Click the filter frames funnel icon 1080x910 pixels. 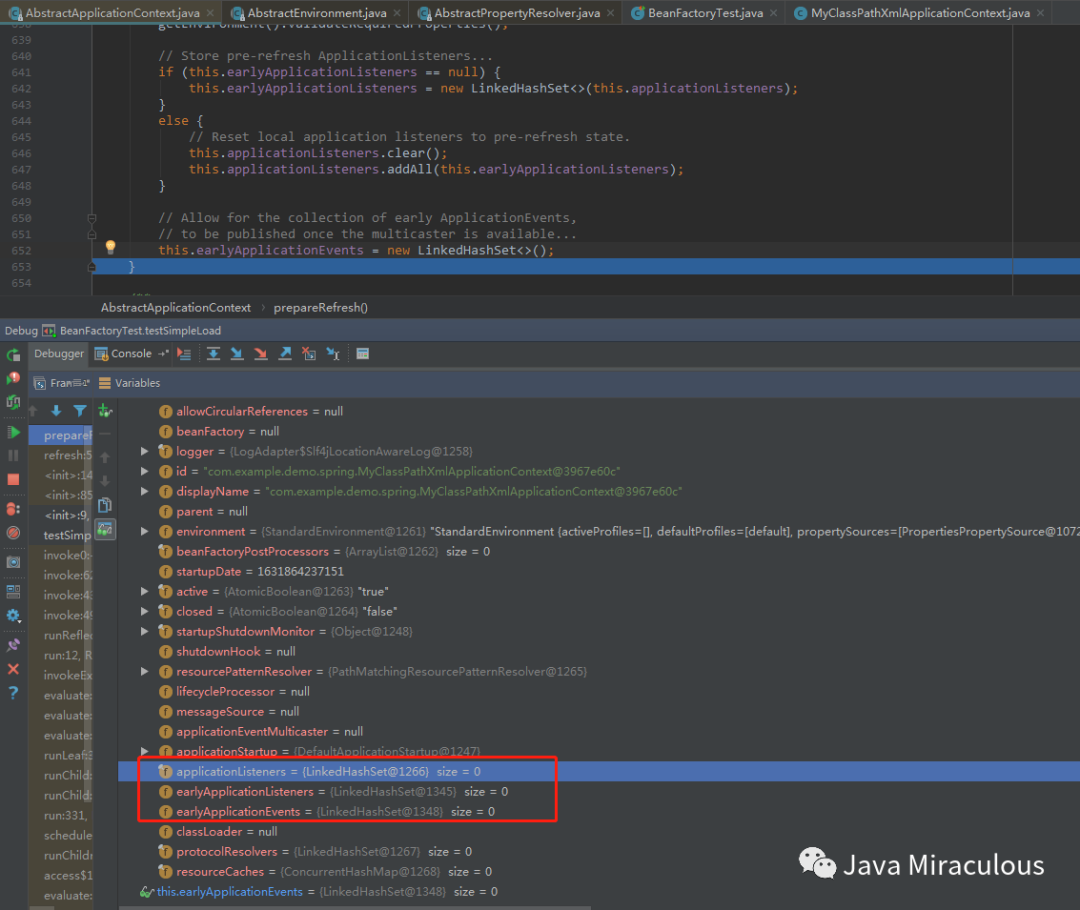[x=79, y=411]
